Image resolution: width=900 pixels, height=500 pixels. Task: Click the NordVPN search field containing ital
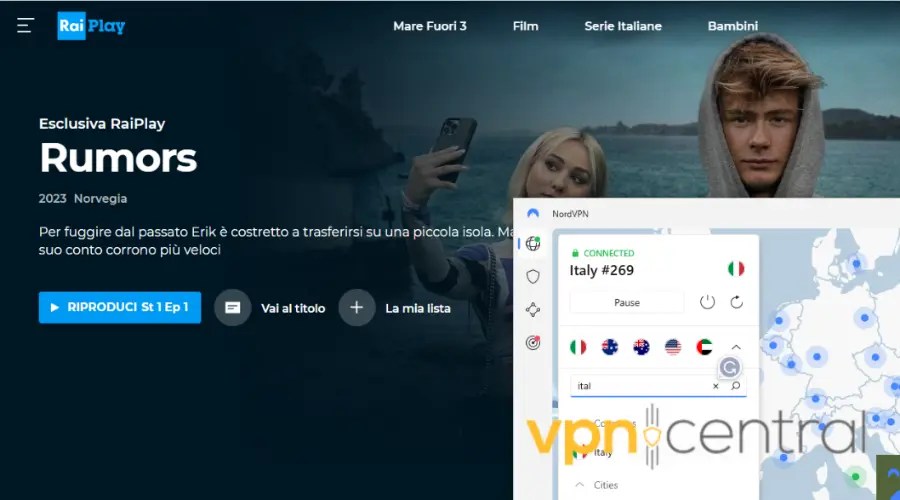pos(658,386)
